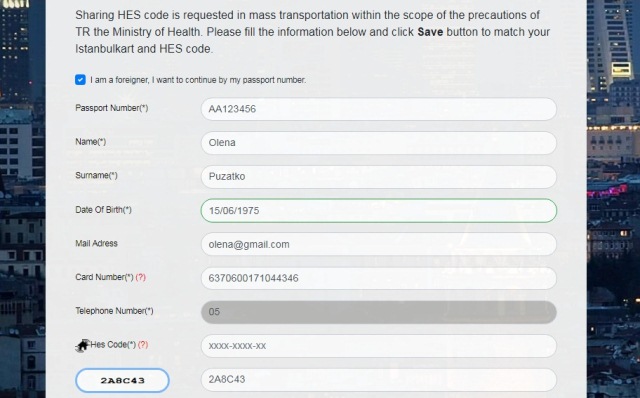The width and height of the screenshot is (640, 398).
Task: Click the Hes Code(*) label text
Action: coord(113,345)
